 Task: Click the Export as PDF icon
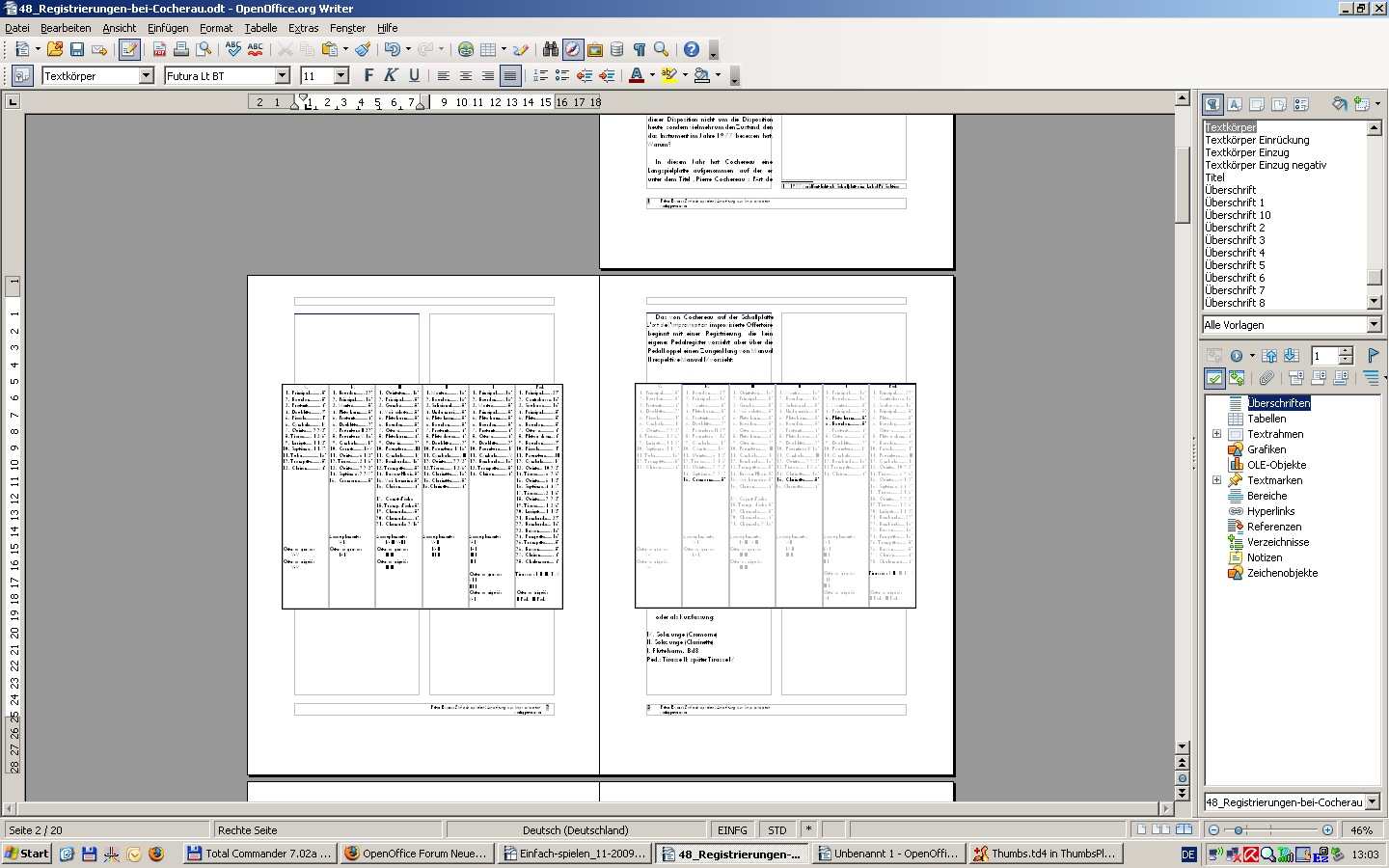159,49
